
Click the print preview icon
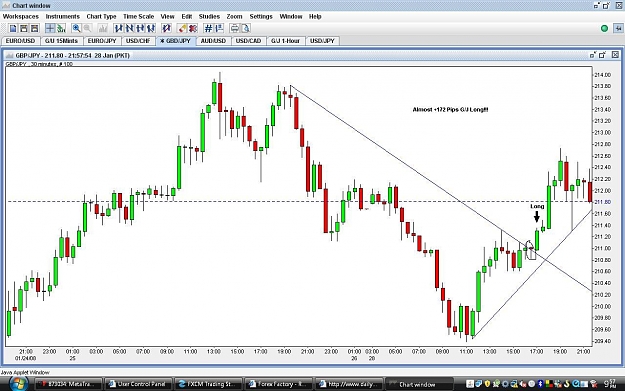click(246, 28)
